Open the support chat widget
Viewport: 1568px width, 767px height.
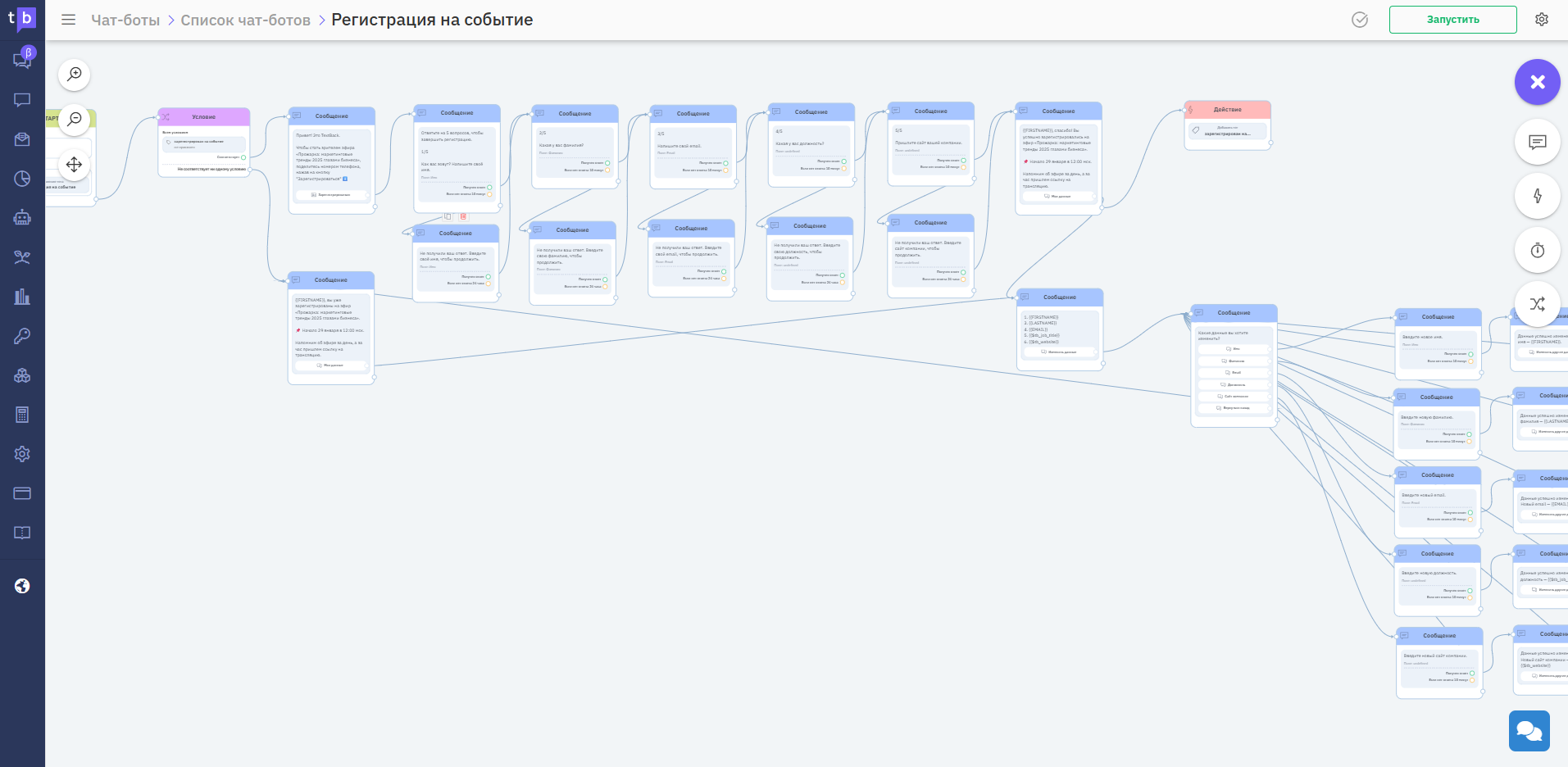tap(1529, 731)
